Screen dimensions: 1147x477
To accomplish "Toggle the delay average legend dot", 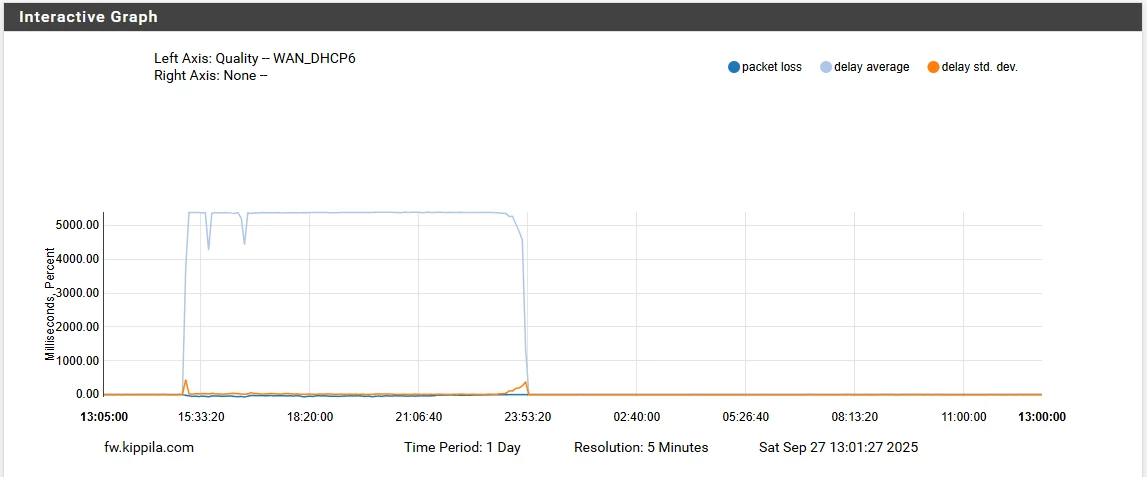I will pos(826,67).
